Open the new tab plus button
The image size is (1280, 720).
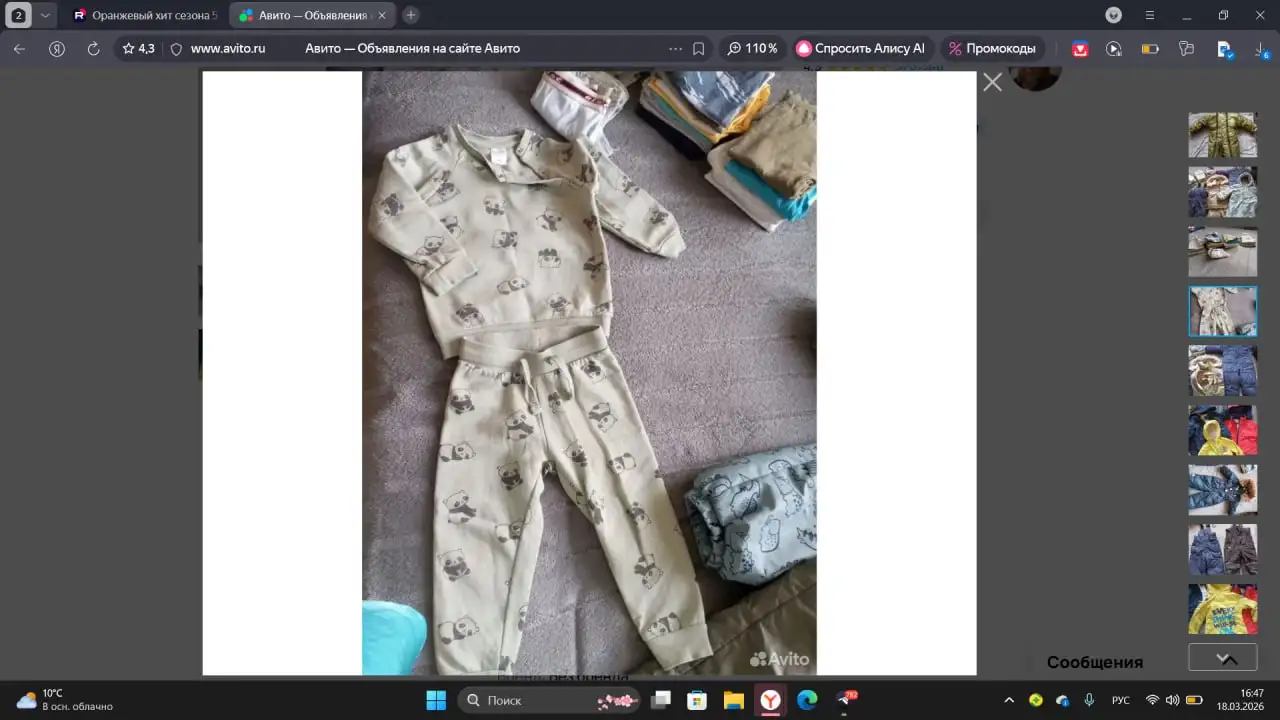[410, 15]
